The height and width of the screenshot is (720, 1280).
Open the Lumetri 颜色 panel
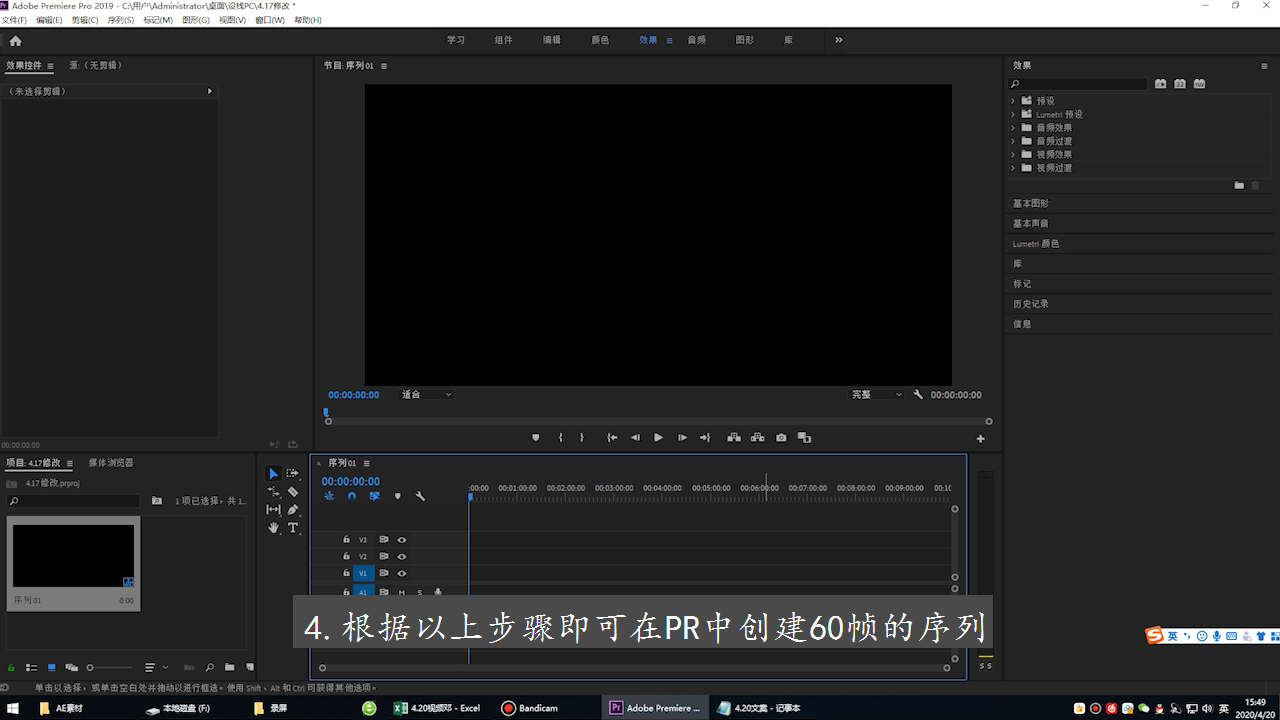[x=1036, y=244]
